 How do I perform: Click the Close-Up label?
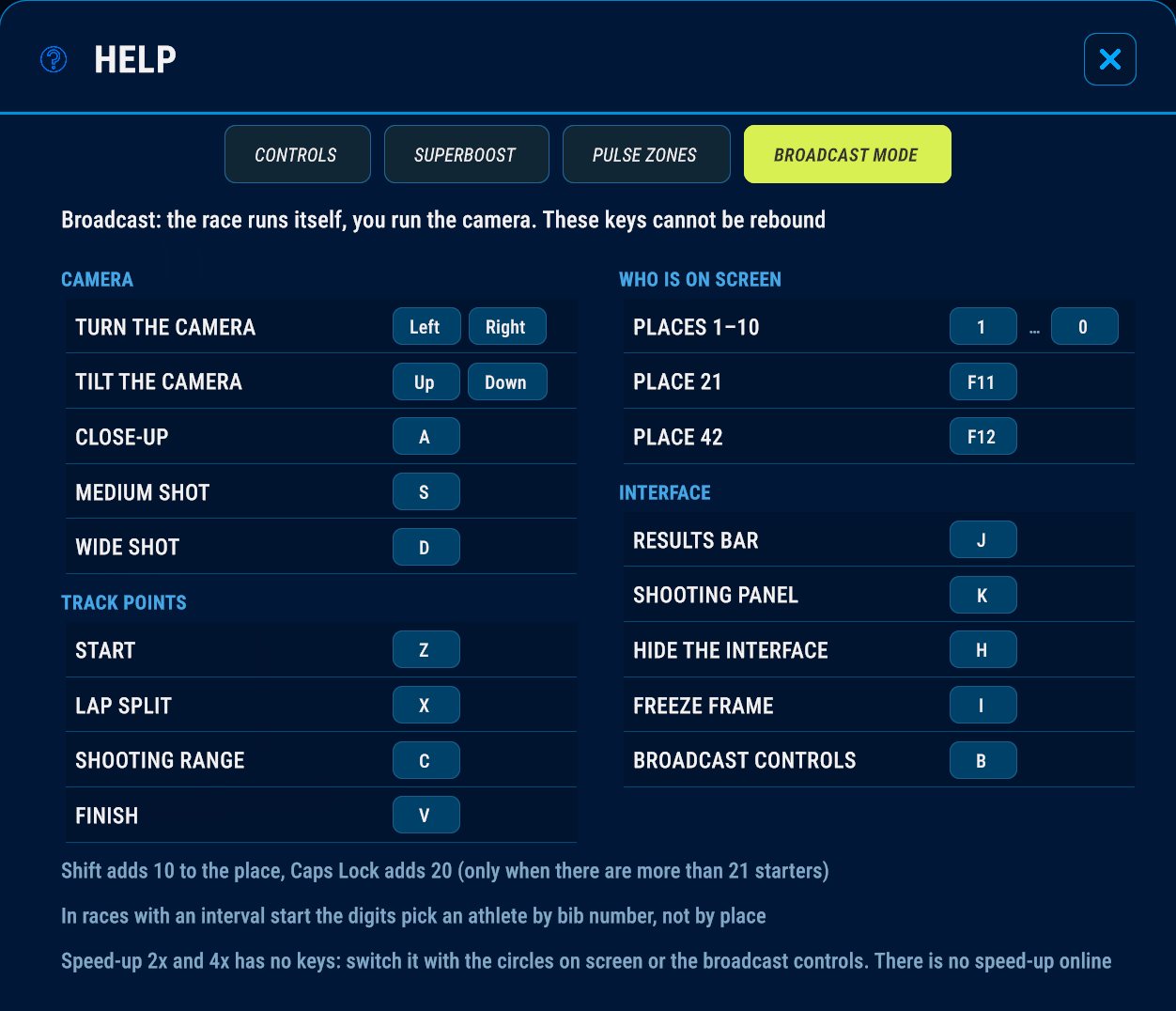[x=122, y=437]
